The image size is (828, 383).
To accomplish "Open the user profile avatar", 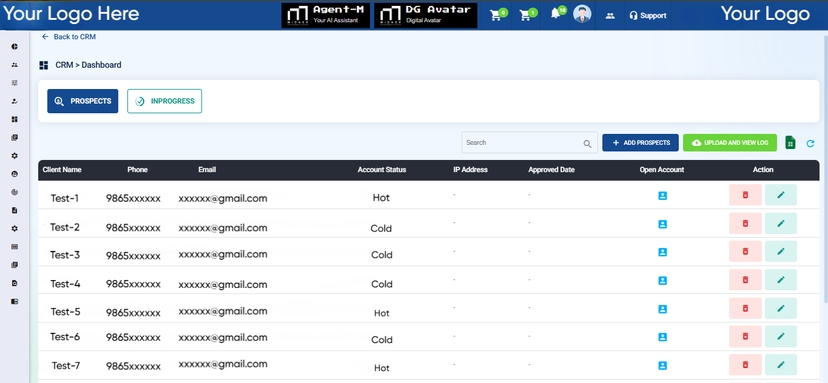I will click(x=582, y=14).
